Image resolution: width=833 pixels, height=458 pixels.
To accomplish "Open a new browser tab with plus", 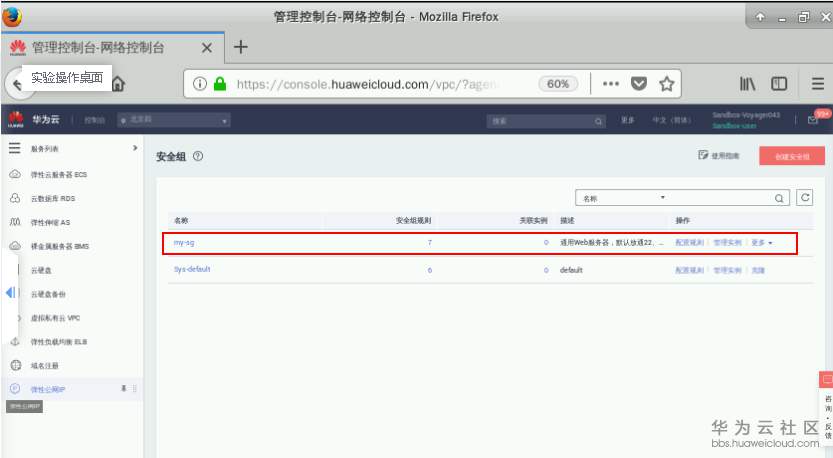I will pos(241,47).
